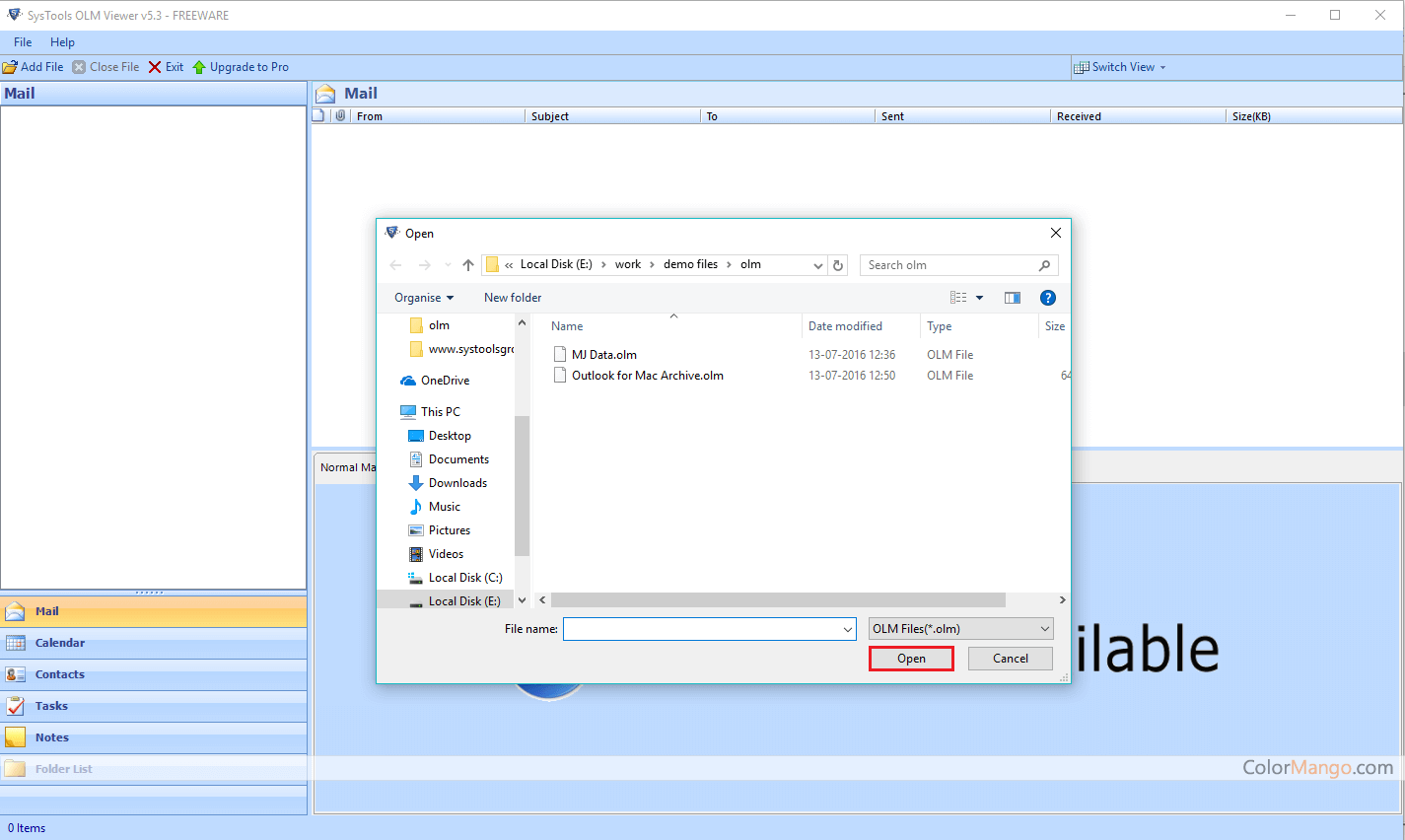The image size is (1405, 840).
Task: Click the Add File toolbar button
Action: point(33,67)
